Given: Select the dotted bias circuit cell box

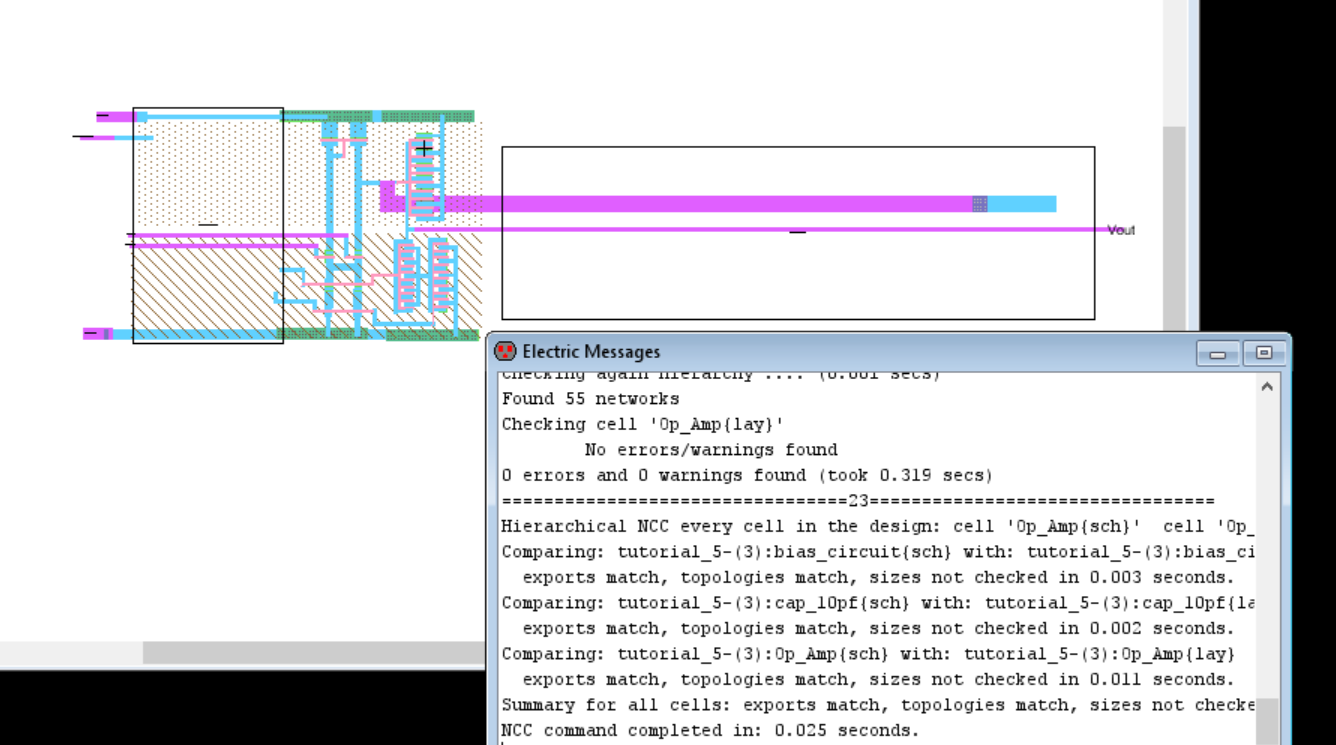Looking at the screenshot, I should coord(208,170).
